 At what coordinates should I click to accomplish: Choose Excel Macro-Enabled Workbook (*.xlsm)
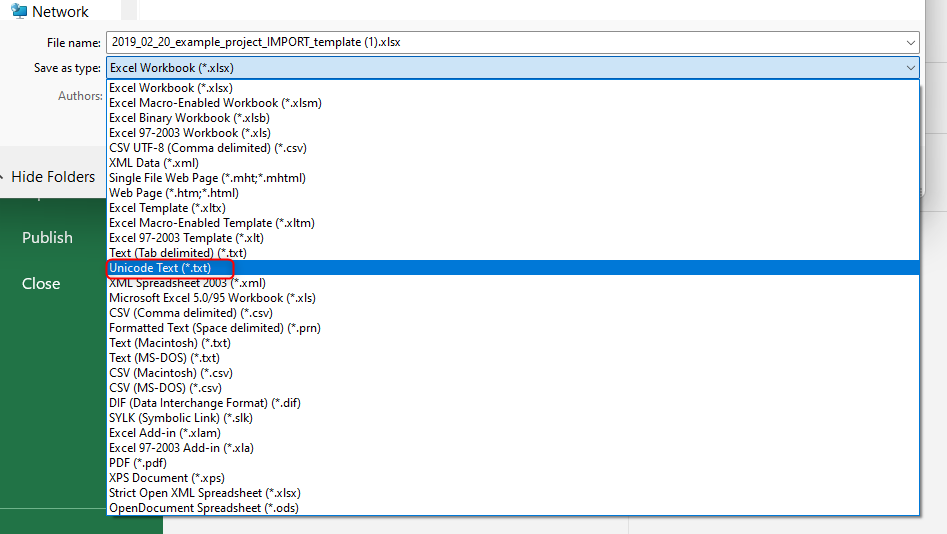(x=215, y=103)
